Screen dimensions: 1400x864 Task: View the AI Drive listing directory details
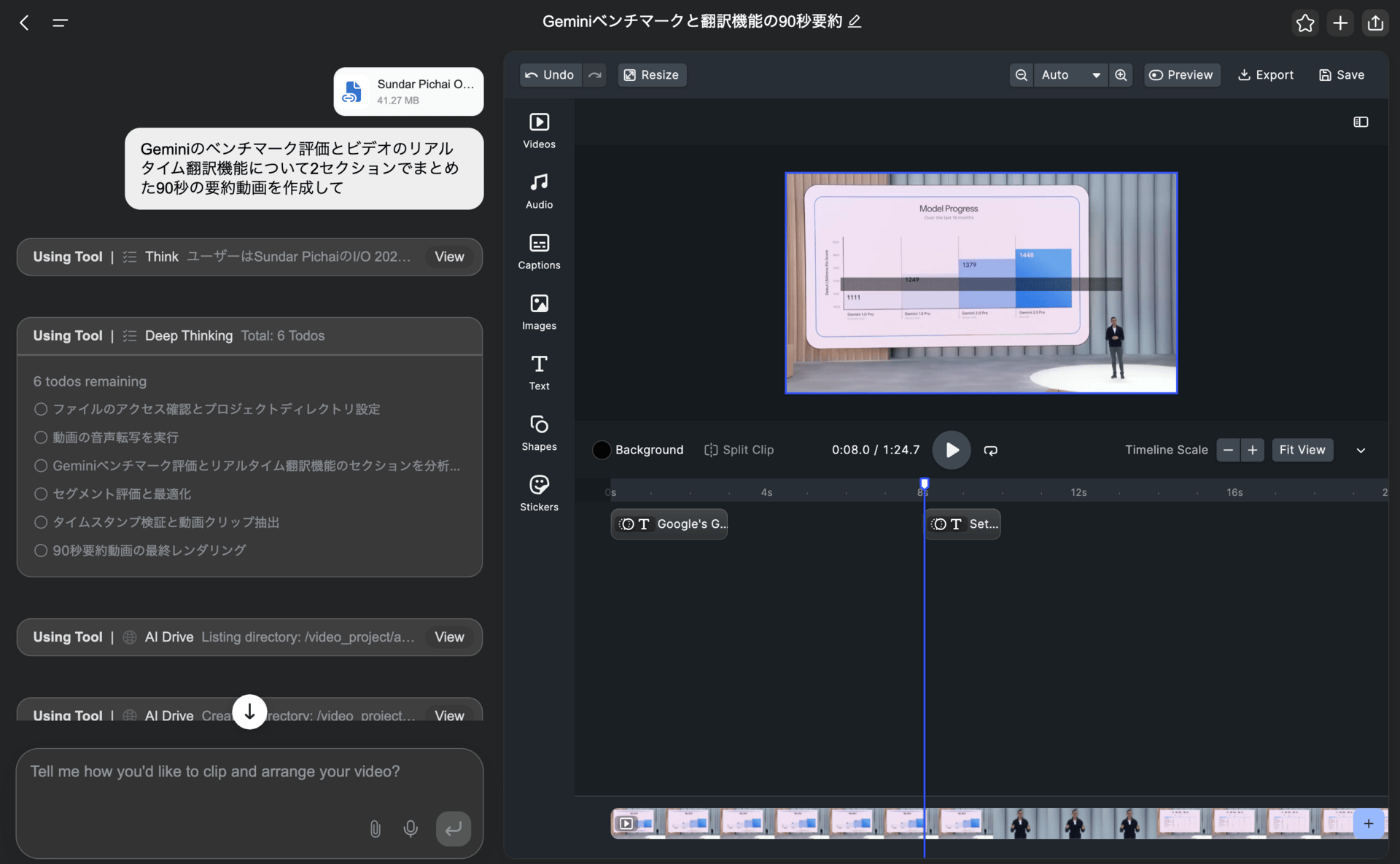[449, 637]
